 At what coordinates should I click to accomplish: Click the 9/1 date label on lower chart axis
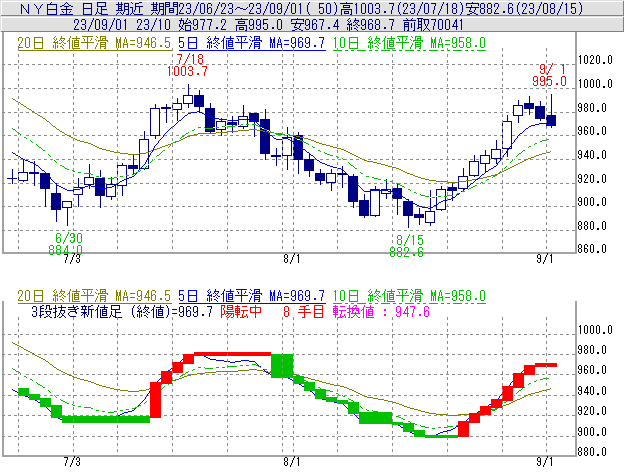click(544, 462)
